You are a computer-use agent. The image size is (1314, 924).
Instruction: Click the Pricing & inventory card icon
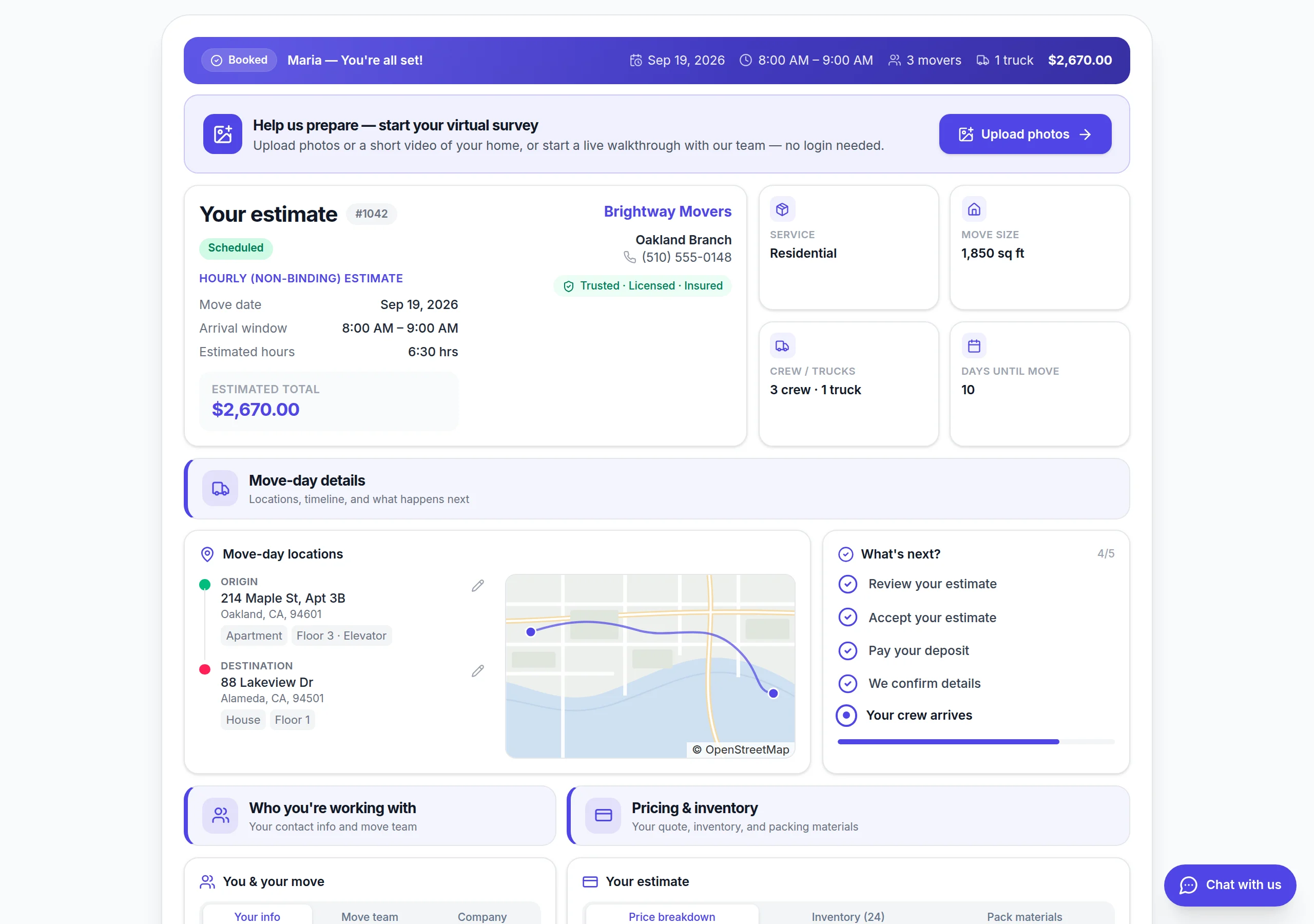tap(603, 815)
